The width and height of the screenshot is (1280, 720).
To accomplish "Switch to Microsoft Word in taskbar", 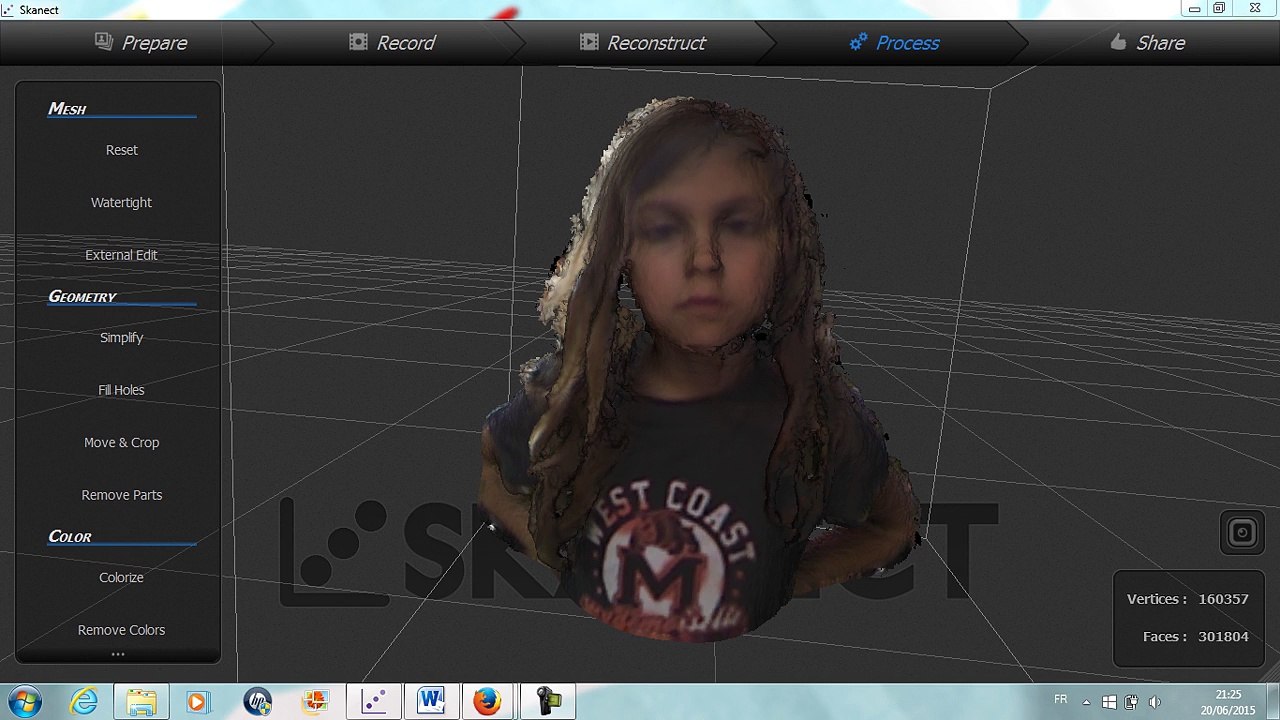I will (431, 702).
